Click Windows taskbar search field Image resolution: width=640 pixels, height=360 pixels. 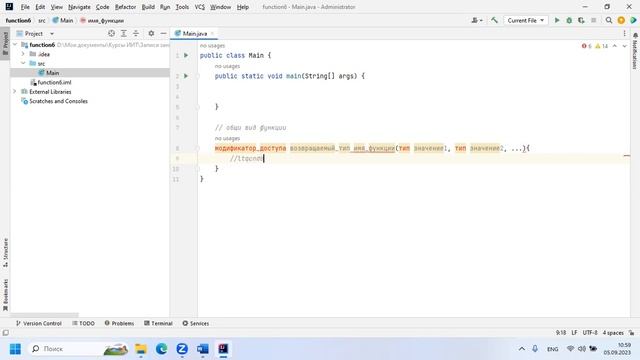click(79, 349)
